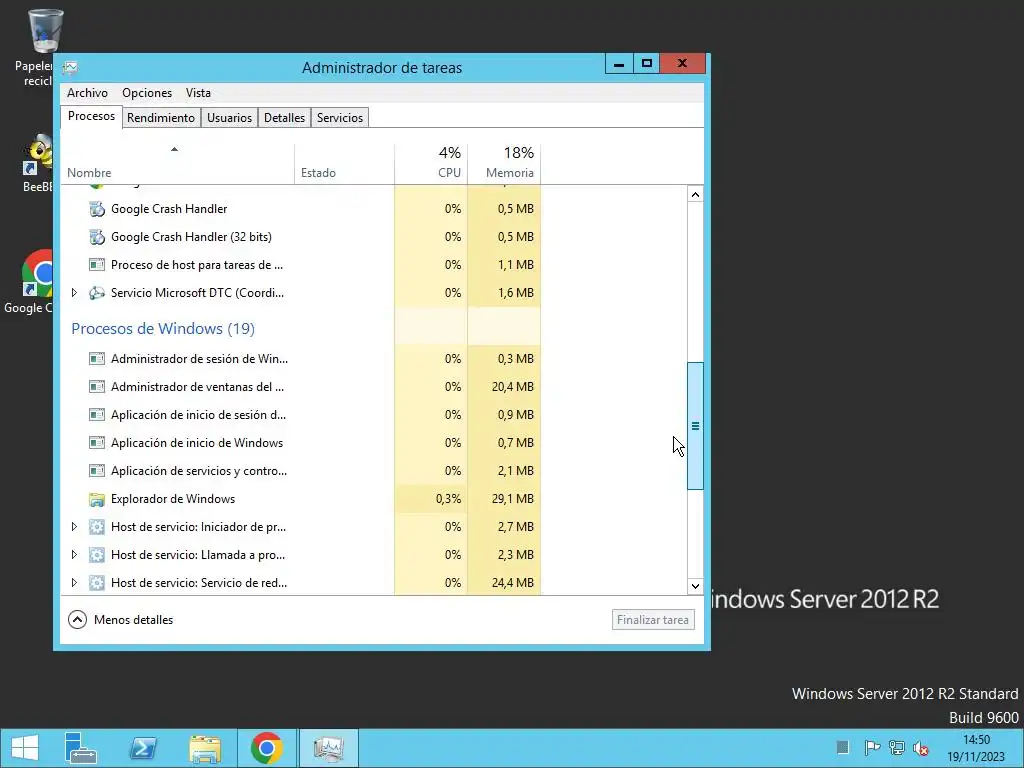This screenshot has width=1024, height=768.
Task: Click the Administrador de sesión de Windows icon
Action: pos(97,359)
